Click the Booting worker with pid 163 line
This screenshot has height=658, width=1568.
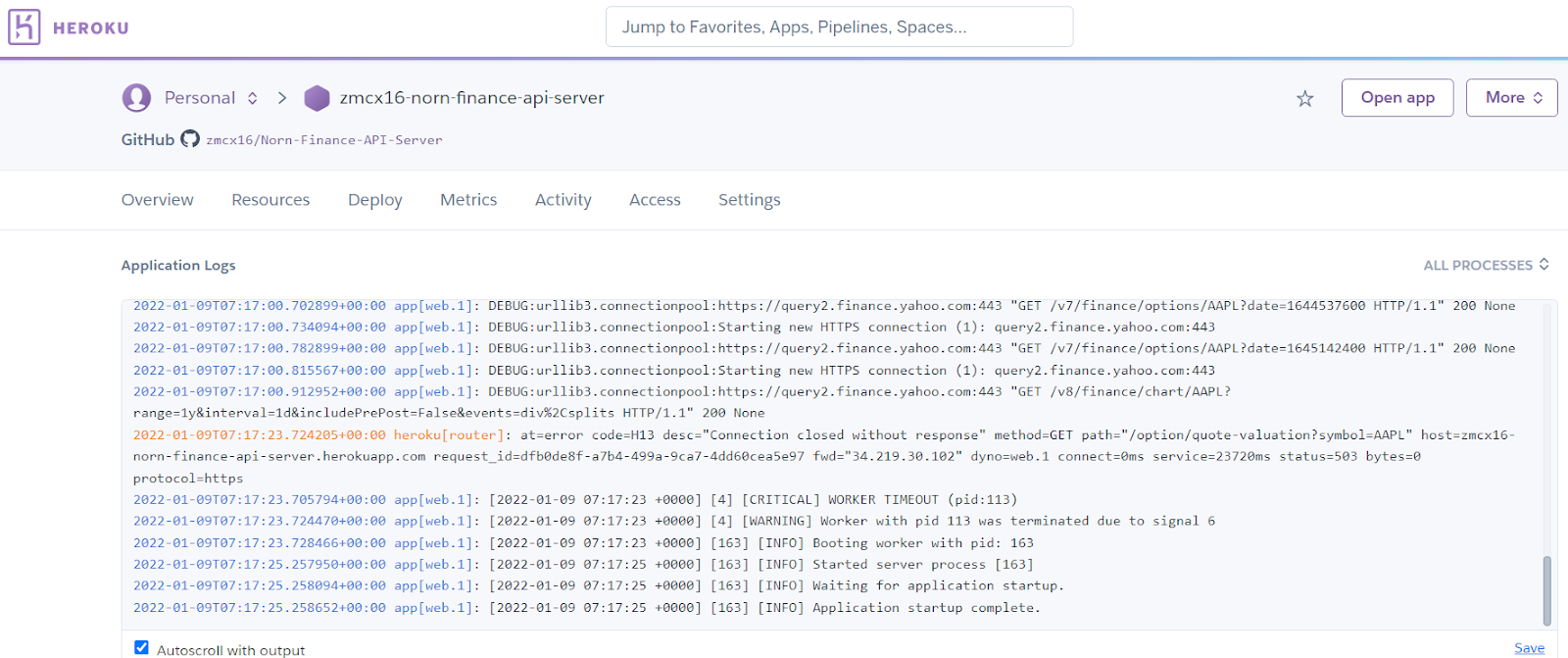(583, 542)
